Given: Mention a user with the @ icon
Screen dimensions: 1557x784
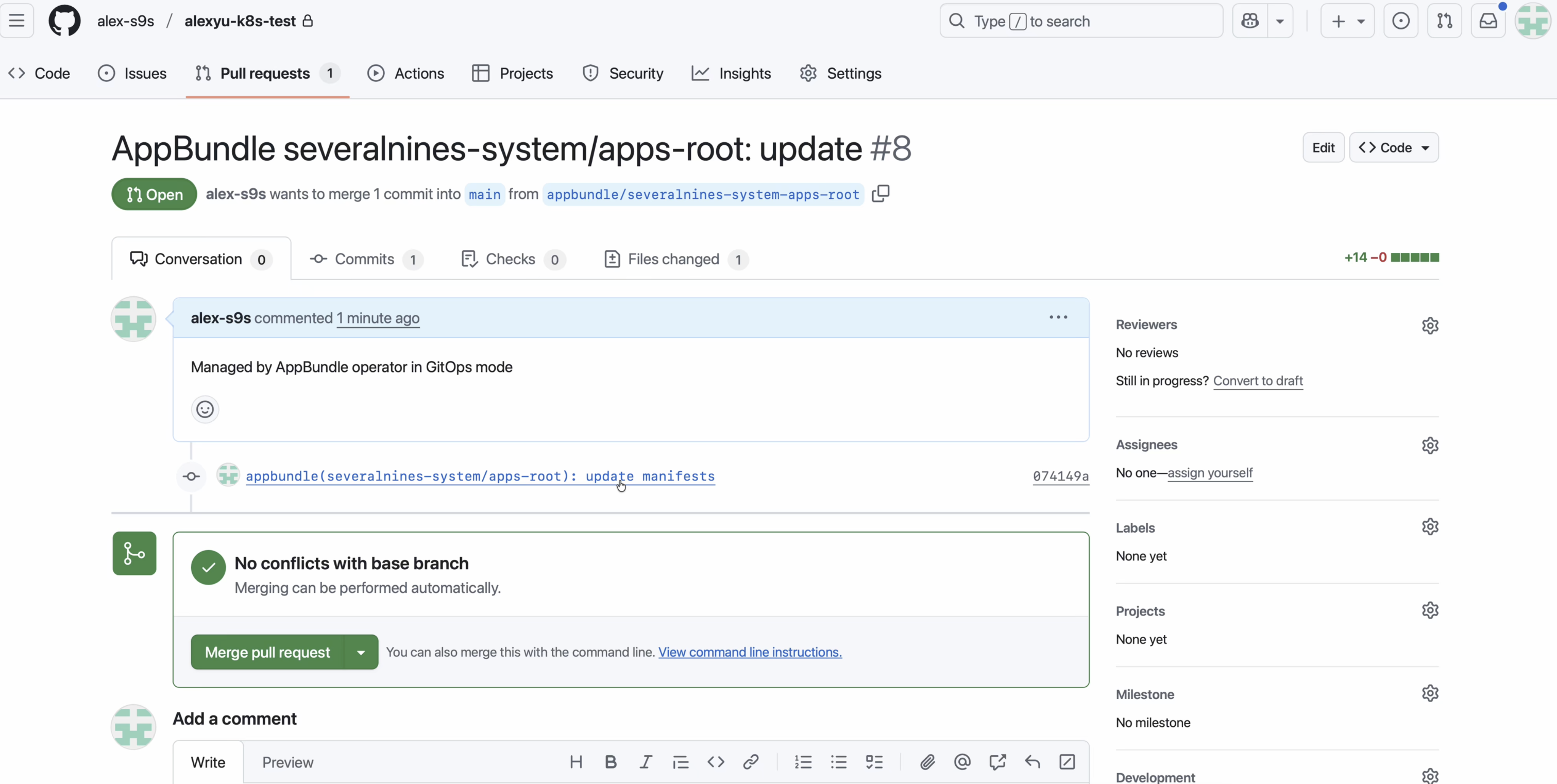Looking at the screenshot, I should [962, 762].
